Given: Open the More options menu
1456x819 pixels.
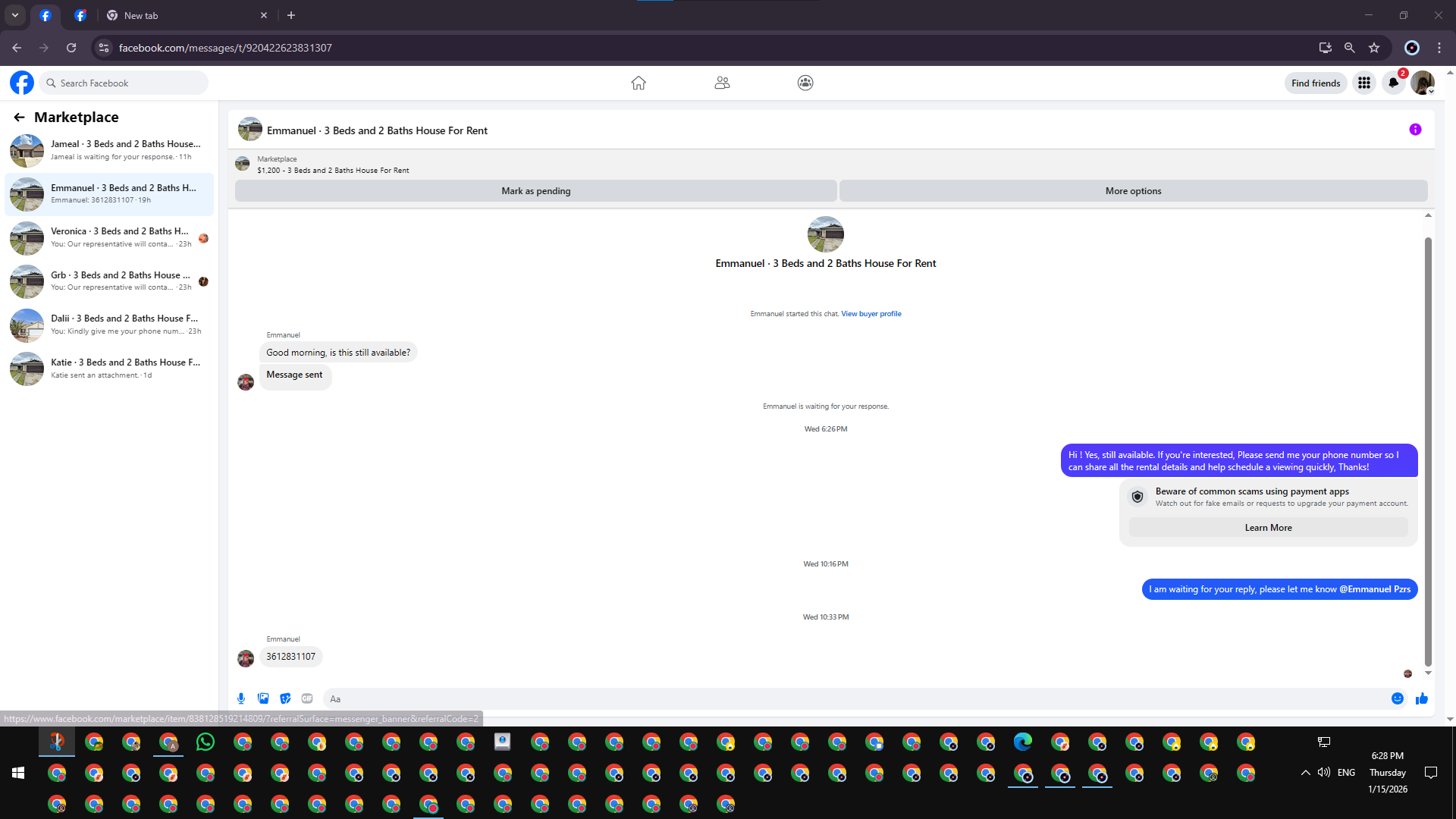Looking at the screenshot, I should 1133,191.
